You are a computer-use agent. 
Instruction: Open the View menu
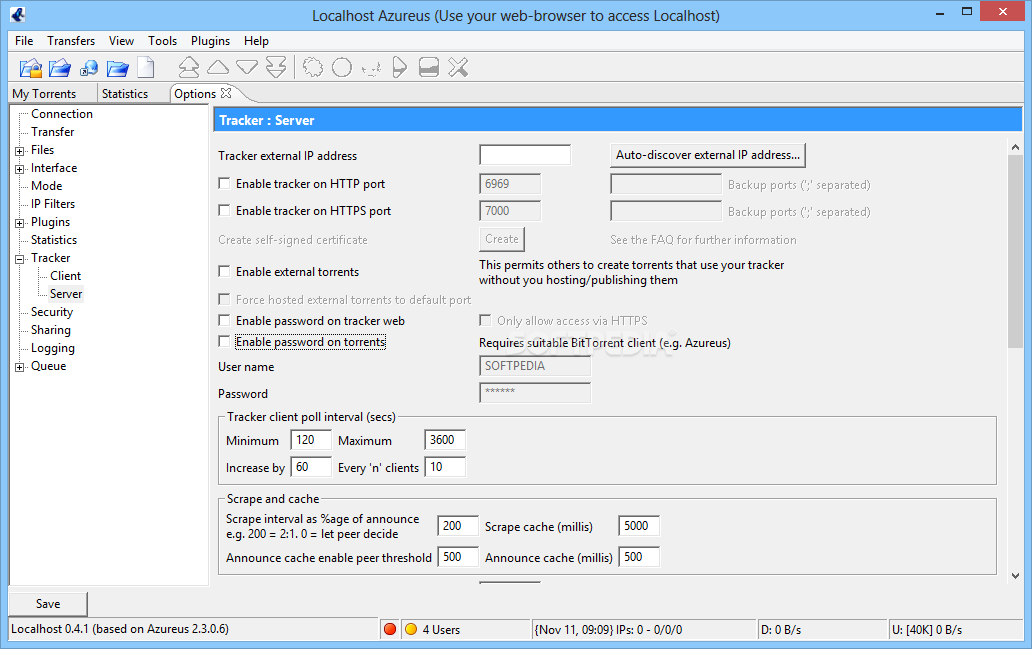pos(121,41)
